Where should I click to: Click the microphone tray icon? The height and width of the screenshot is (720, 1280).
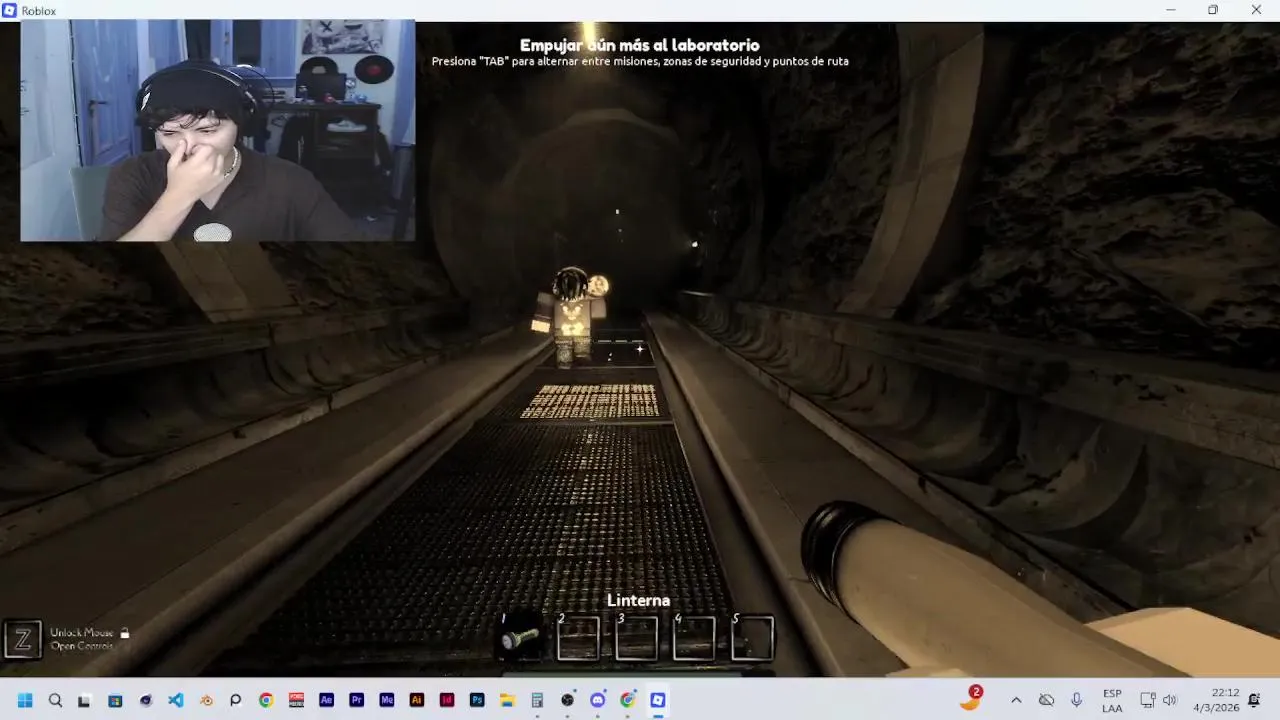click(1076, 700)
